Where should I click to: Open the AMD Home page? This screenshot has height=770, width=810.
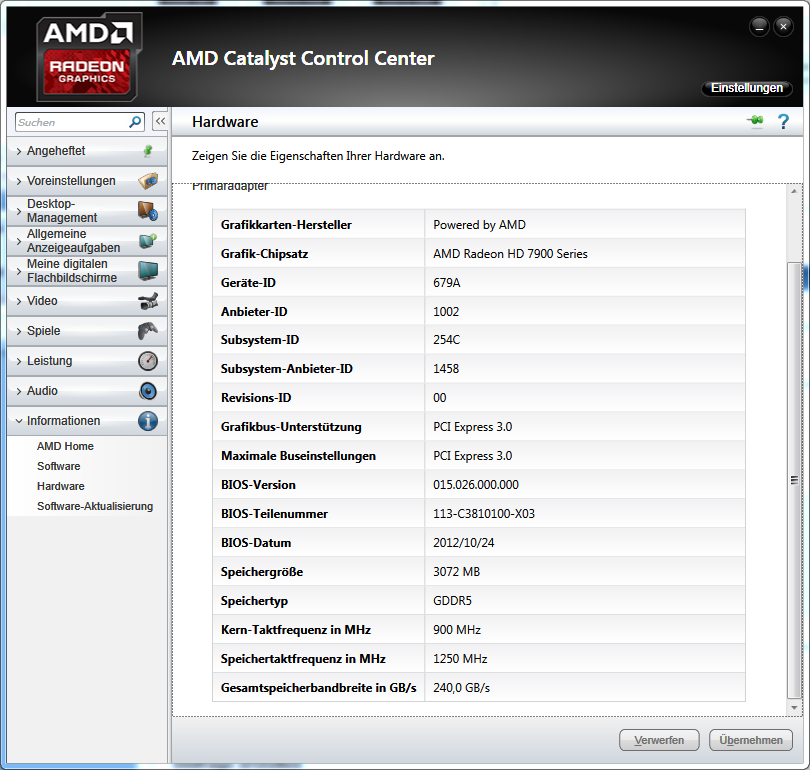[65, 446]
